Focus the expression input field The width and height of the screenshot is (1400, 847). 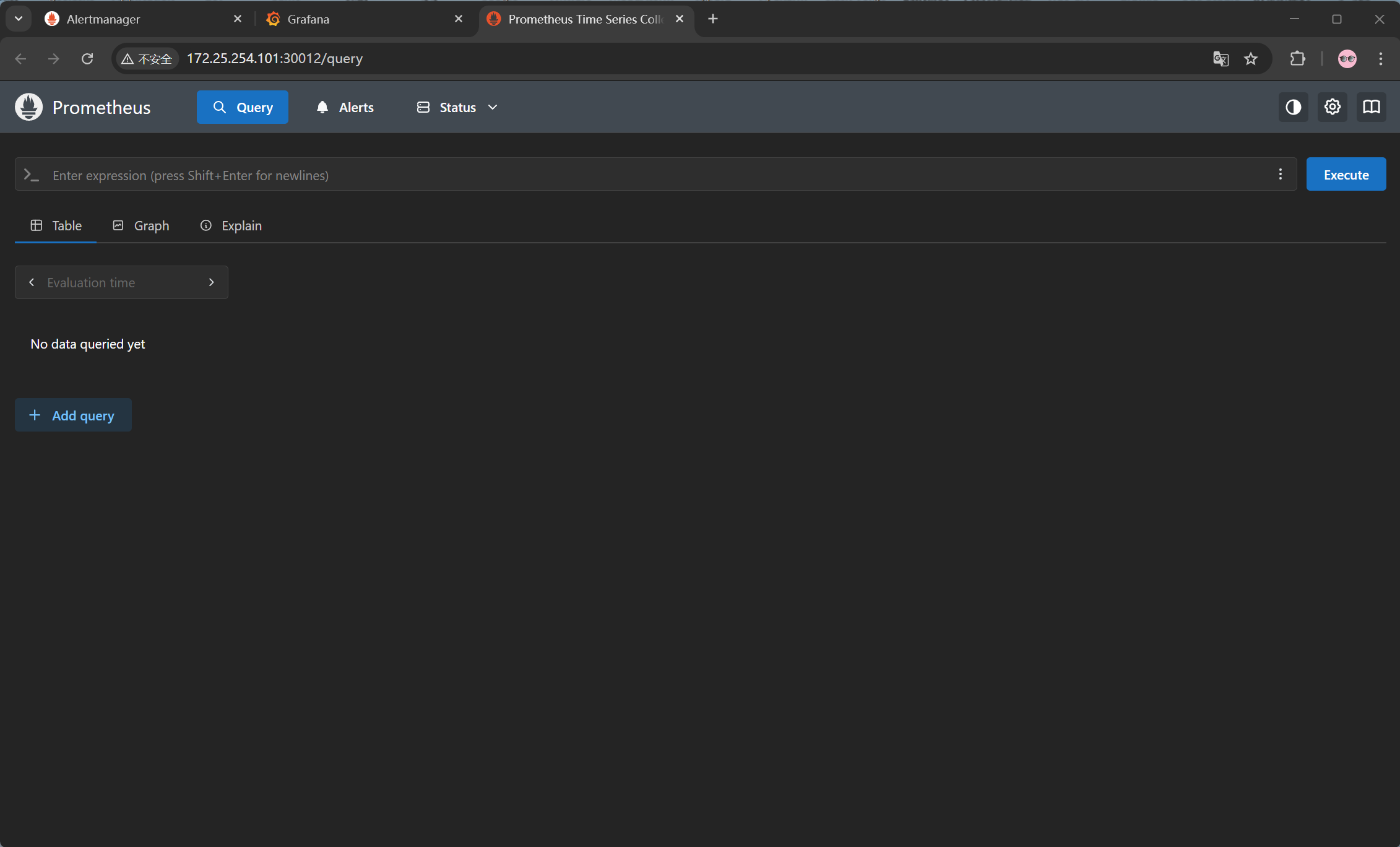coord(656,175)
